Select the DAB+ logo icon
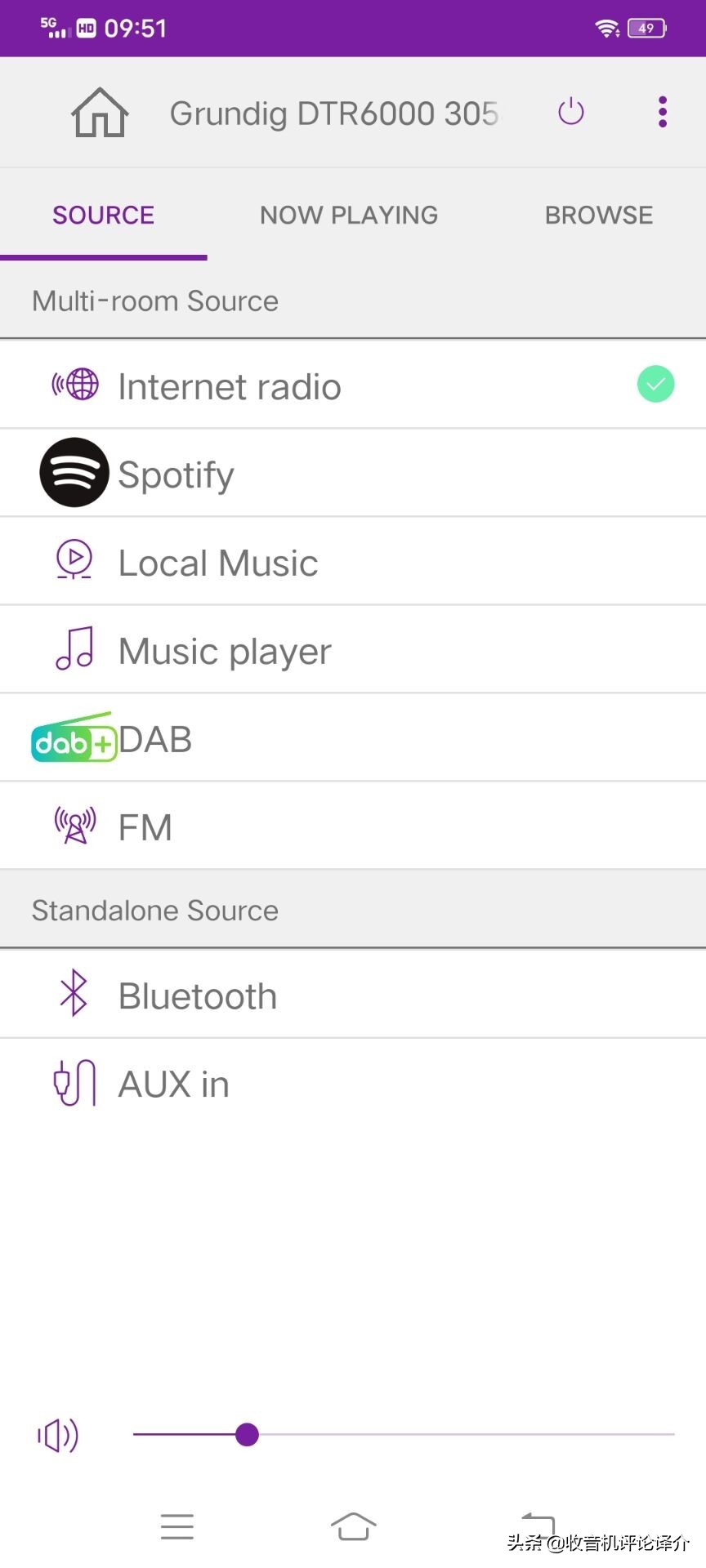Screen dimensions: 706x1568 tap(74, 739)
